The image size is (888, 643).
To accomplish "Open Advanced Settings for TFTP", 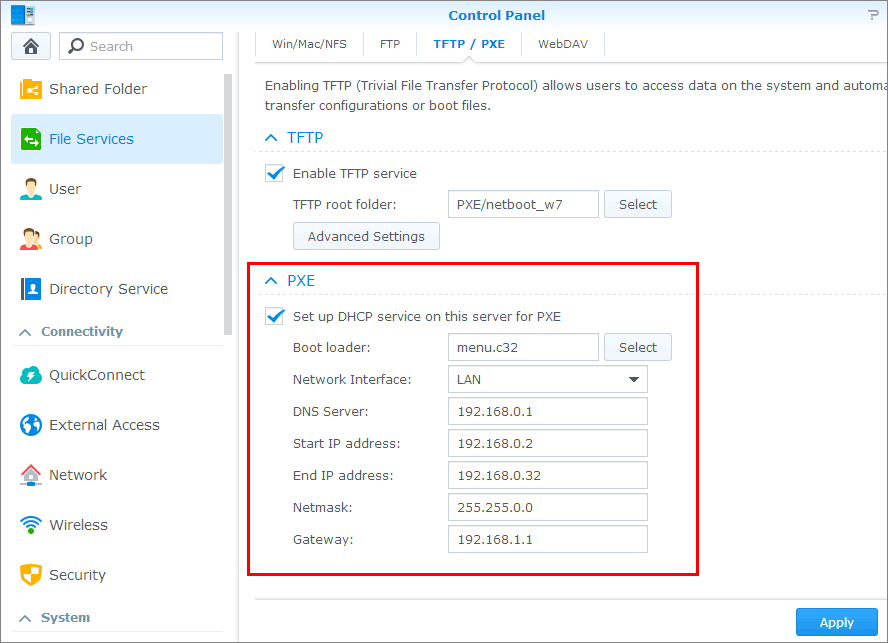I will click(x=366, y=236).
